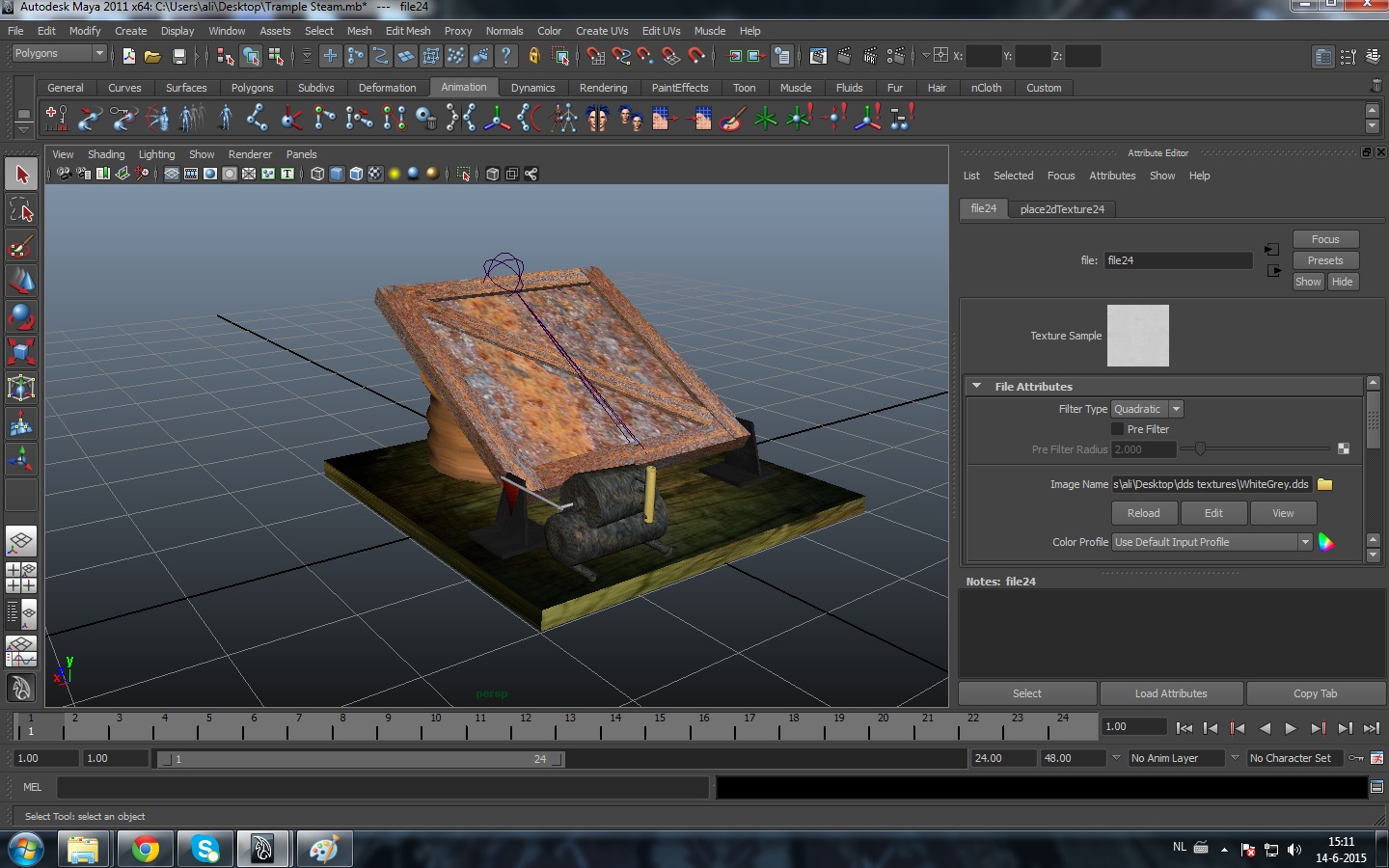Image resolution: width=1389 pixels, height=868 pixels.
Task: Click the Save Scene disk icon
Action: tap(178, 56)
